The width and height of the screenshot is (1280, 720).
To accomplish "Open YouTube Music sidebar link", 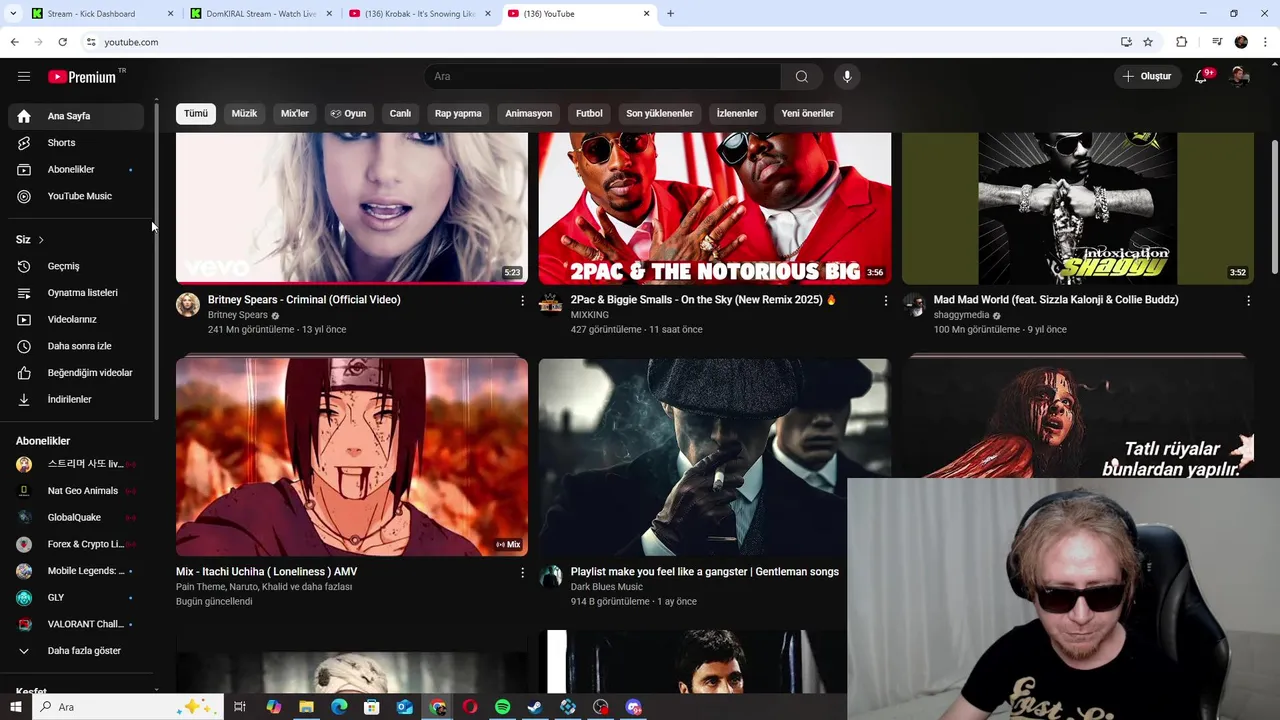I will [x=76, y=196].
